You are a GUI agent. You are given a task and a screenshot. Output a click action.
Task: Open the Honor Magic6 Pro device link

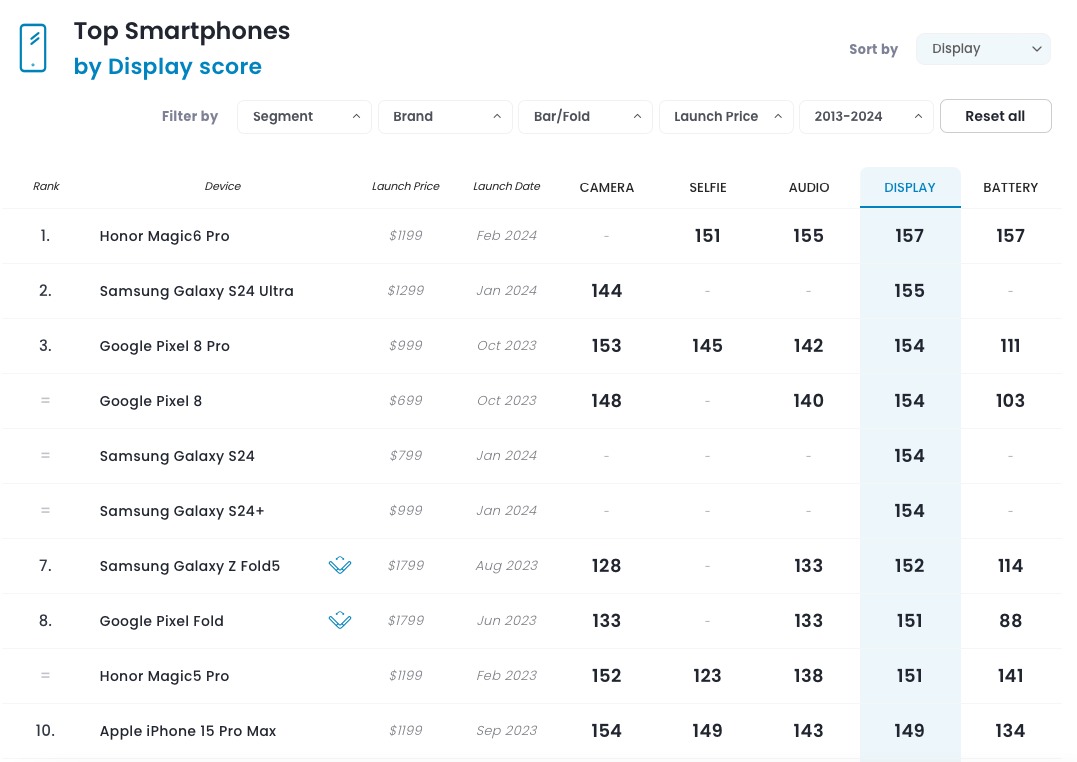coord(164,236)
